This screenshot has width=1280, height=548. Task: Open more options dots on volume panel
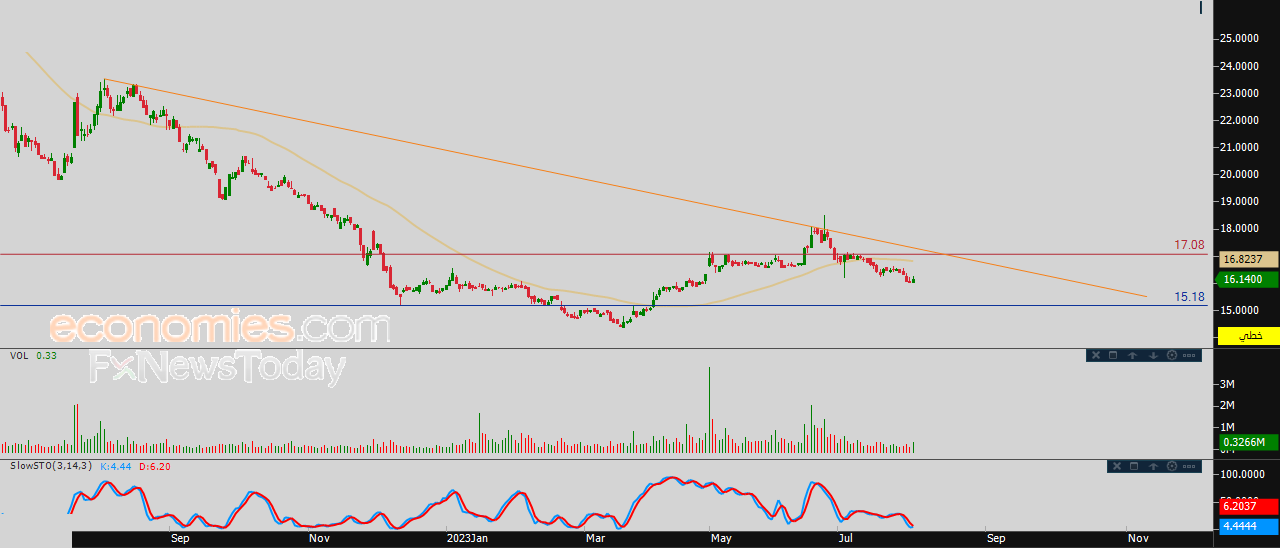coord(1189,355)
